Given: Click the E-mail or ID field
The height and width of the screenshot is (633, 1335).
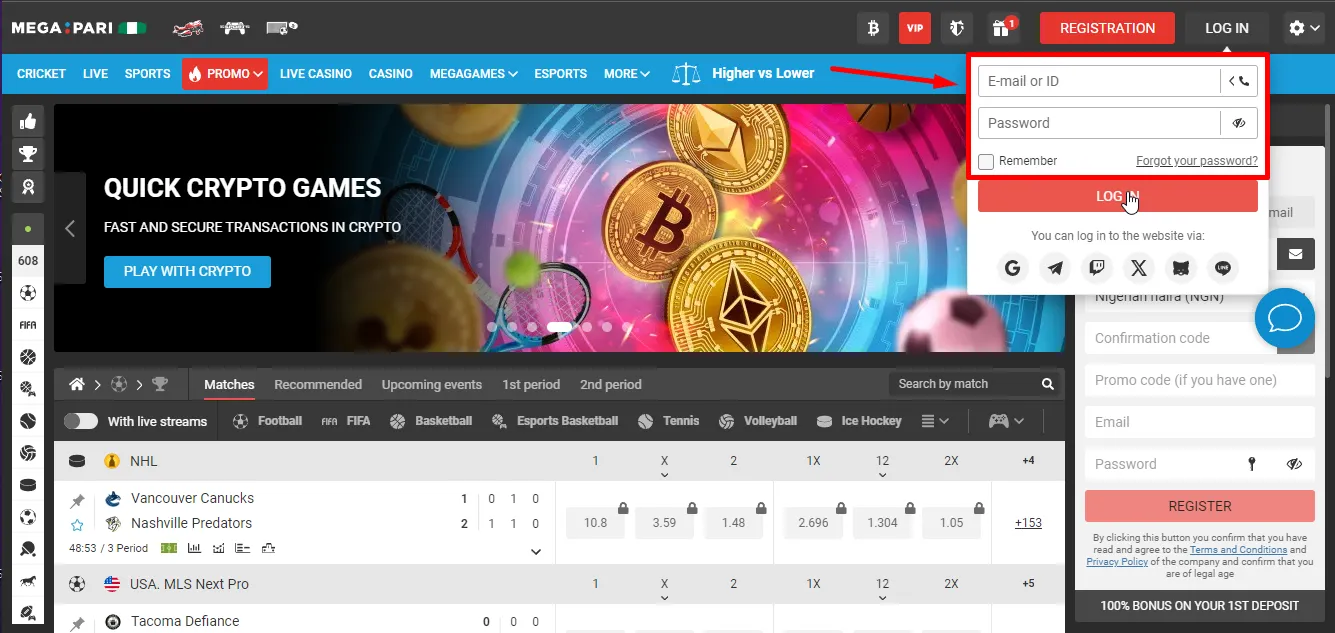Looking at the screenshot, I should click(1098, 81).
